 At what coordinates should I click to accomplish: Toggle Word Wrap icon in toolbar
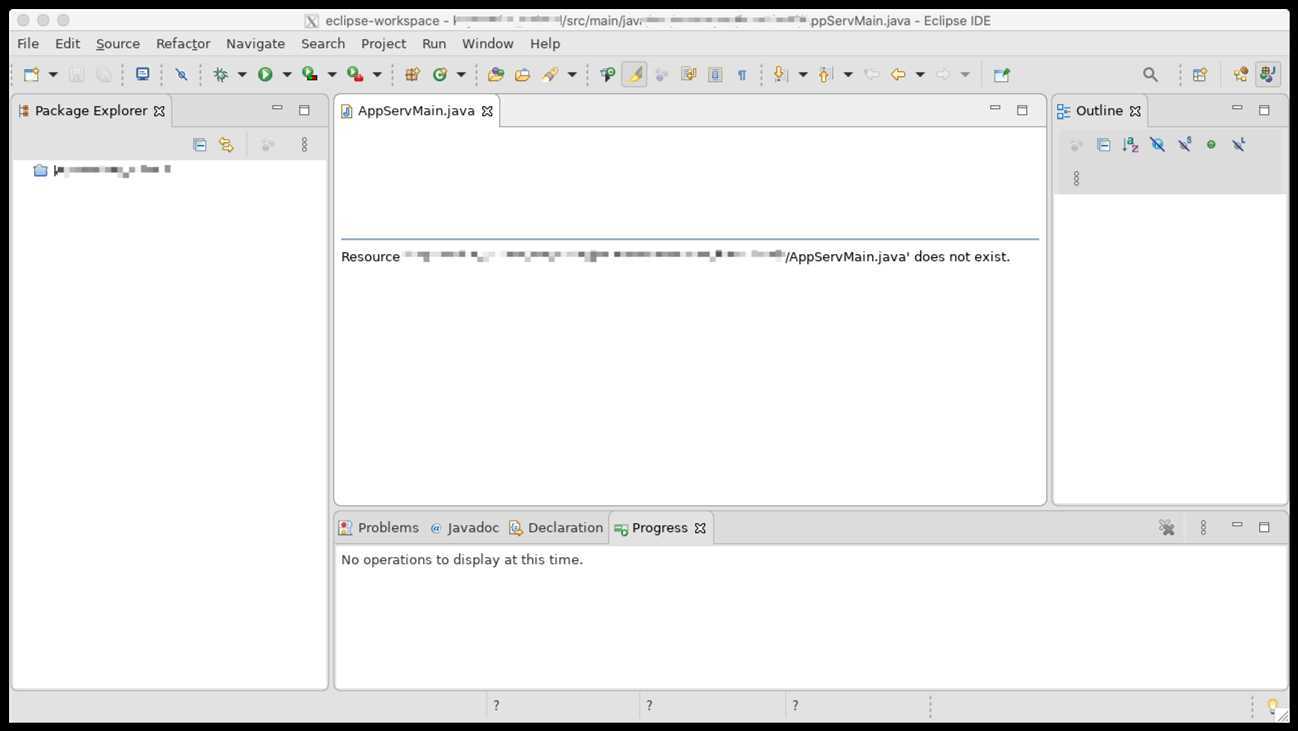tap(689, 75)
